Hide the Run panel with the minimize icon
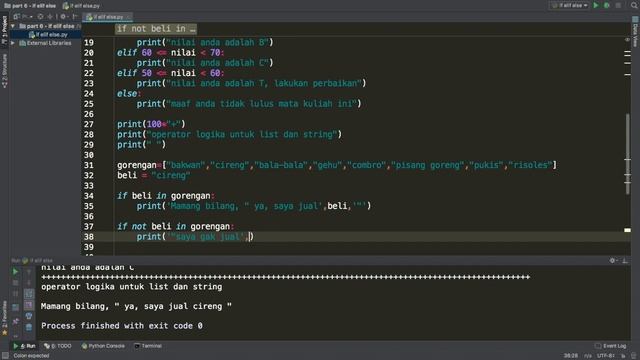640x360 pixels. (625, 260)
